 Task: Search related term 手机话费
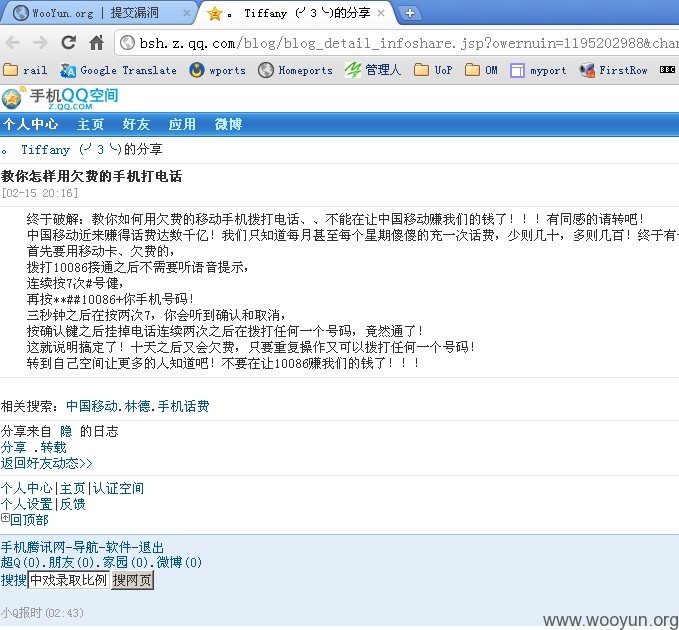pos(183,406)
